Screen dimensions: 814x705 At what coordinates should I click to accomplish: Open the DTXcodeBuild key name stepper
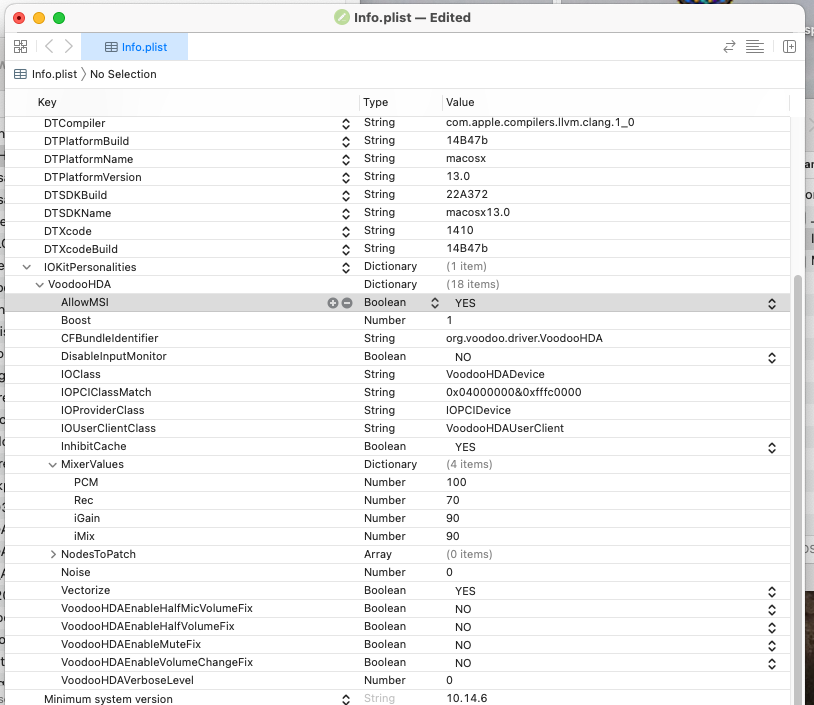coord(346,250)
